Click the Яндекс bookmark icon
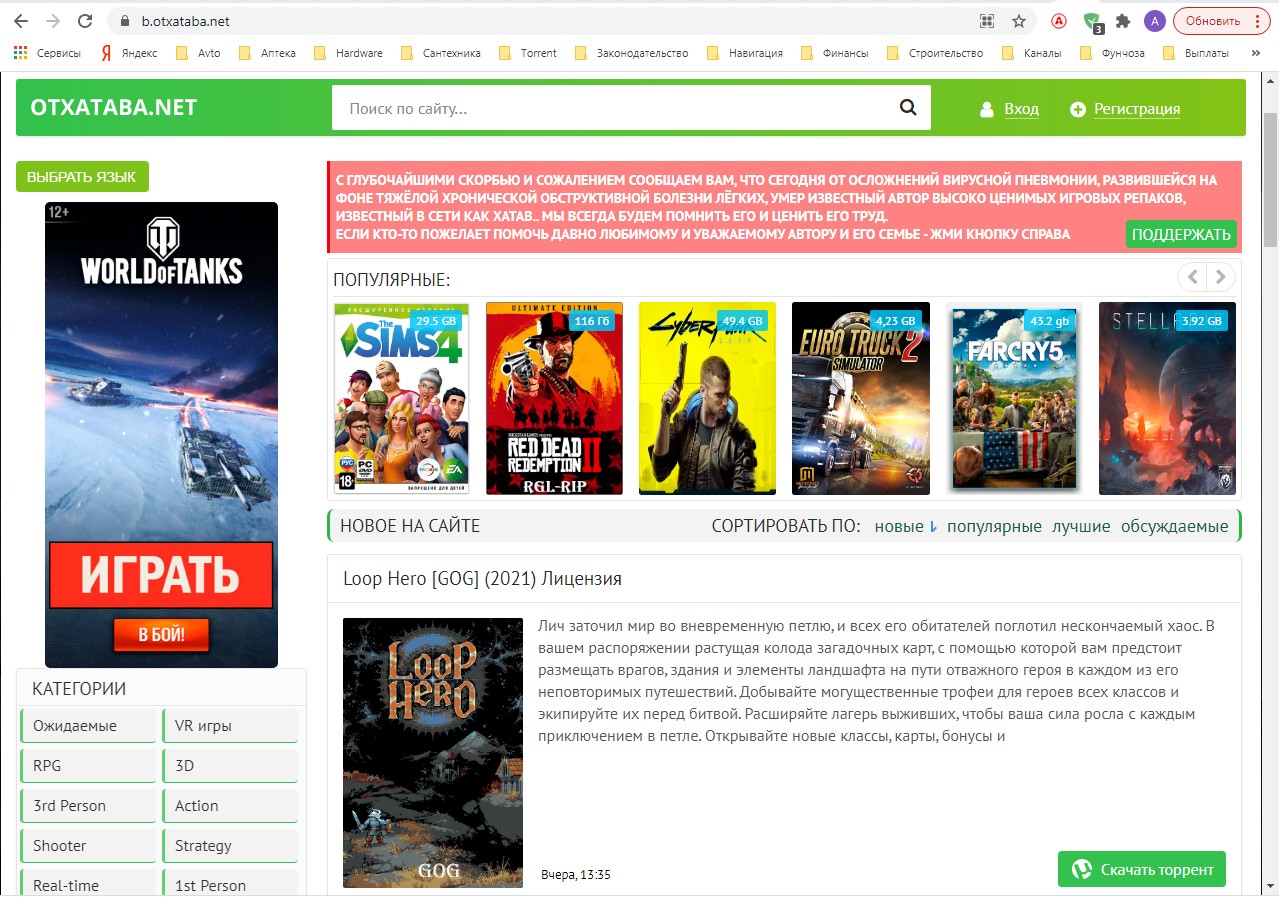The image size is (1279, 897). (105, 53)
